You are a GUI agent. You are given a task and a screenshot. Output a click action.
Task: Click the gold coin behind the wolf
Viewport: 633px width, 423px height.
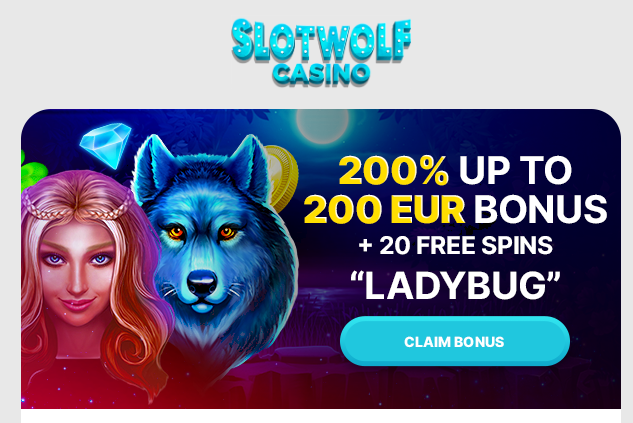[281, 178]
